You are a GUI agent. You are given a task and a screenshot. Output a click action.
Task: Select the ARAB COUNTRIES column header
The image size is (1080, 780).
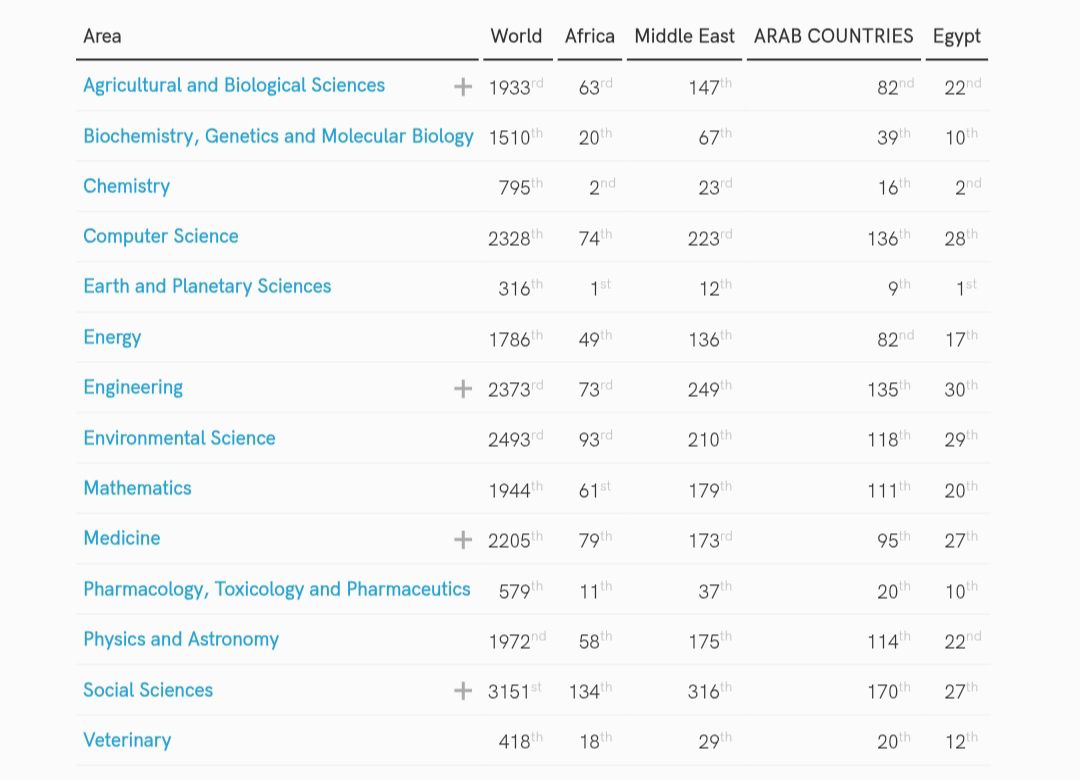click(833, 36)
